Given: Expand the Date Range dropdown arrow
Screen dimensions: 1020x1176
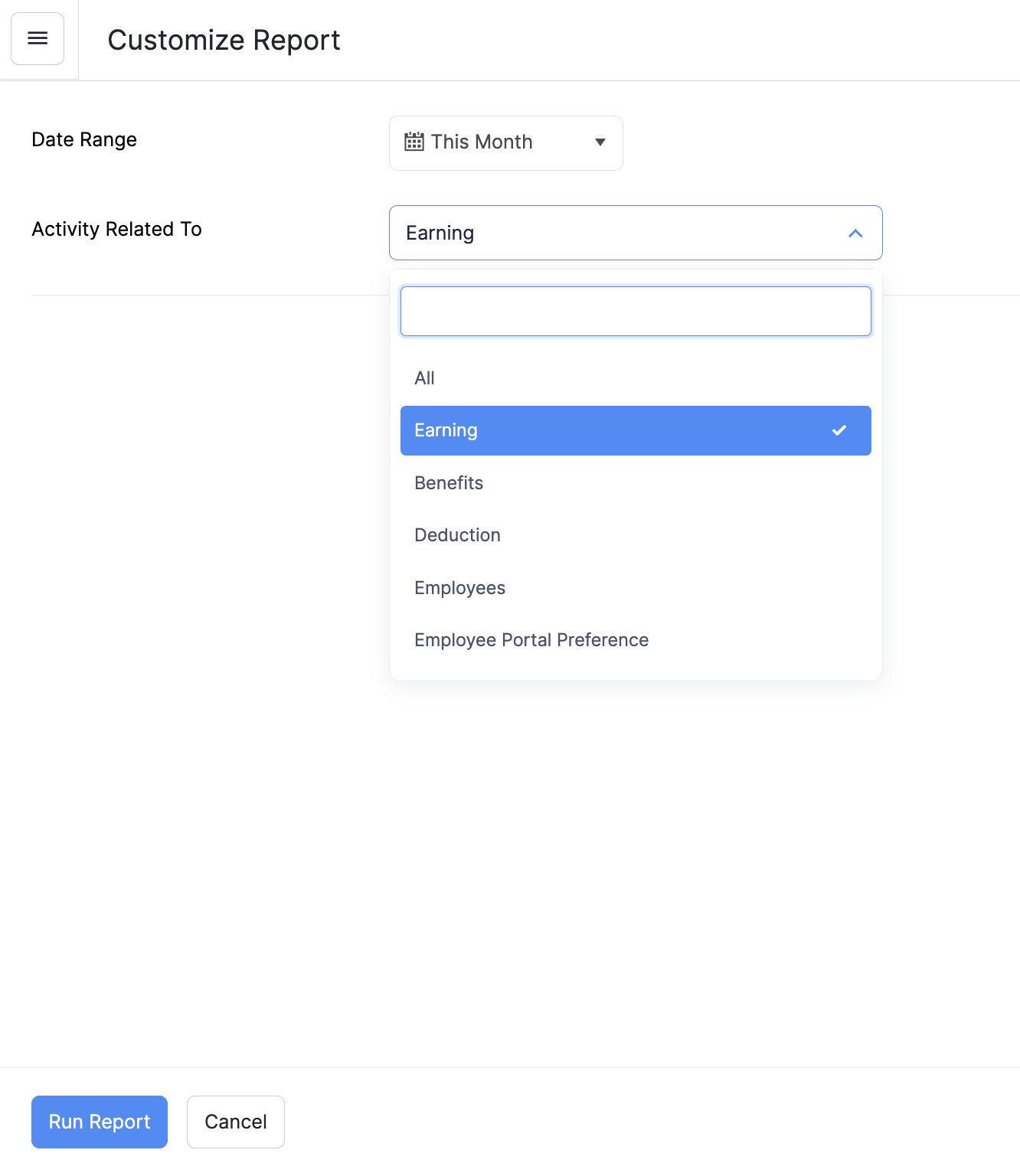Looking at the screenshot, I should pos(600,142).
